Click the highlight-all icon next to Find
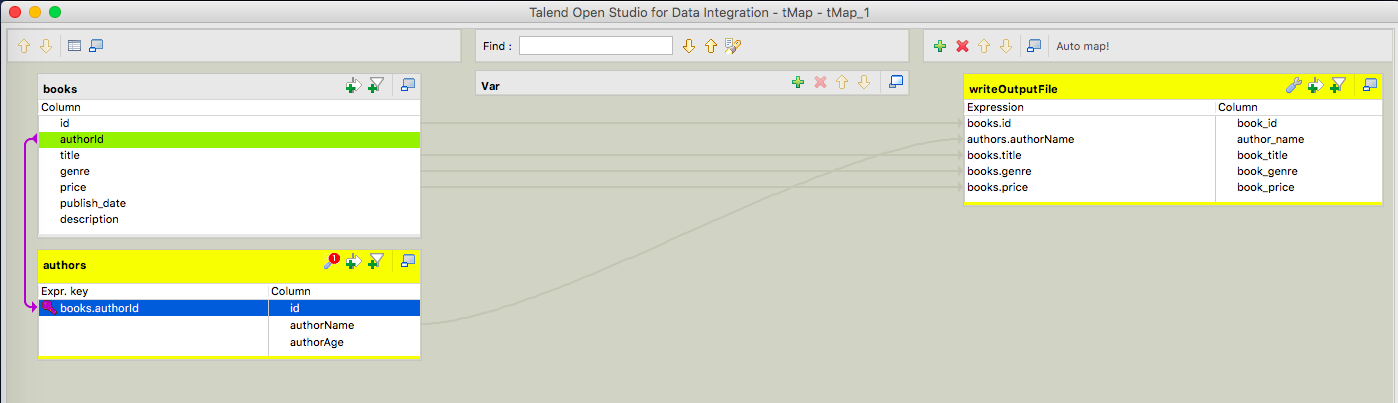 pyautogui.click(x=733, y=46)
